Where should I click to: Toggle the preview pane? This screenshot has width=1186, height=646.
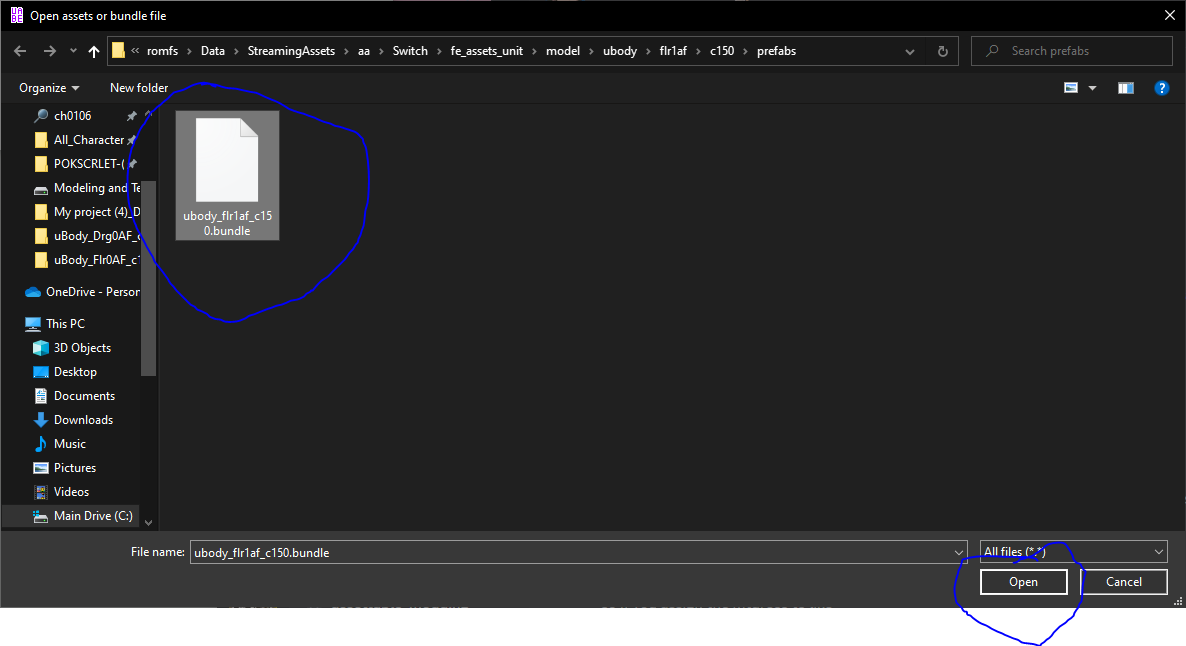click(1125, 88)
